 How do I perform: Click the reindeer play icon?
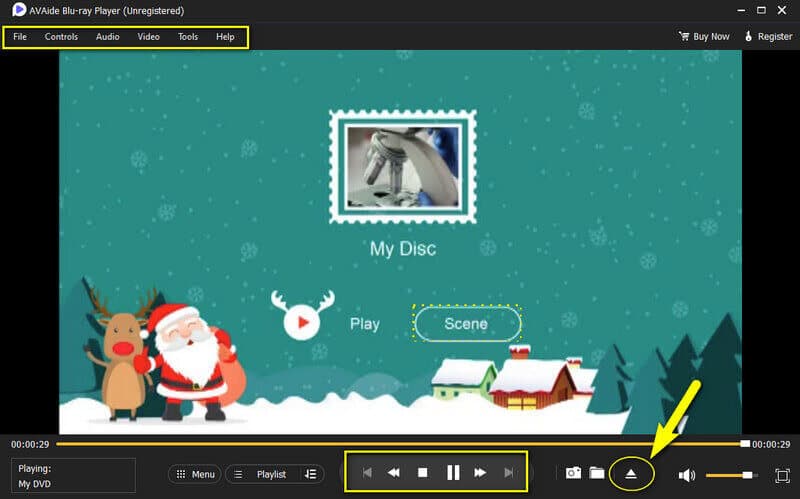pyautogui.click(x=302, y=315)
